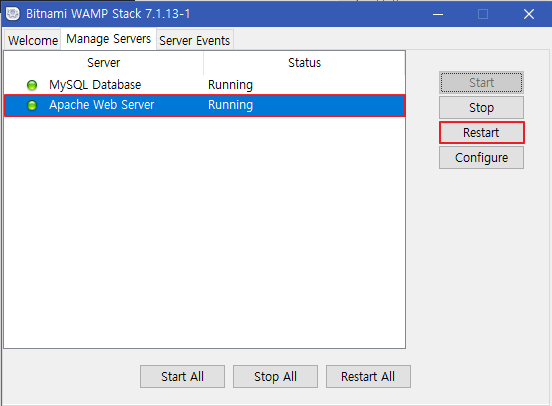Minimize the Bitnami WAMP Stack window
This screenshot has height=406, width=552.
[x=438, y=14]
